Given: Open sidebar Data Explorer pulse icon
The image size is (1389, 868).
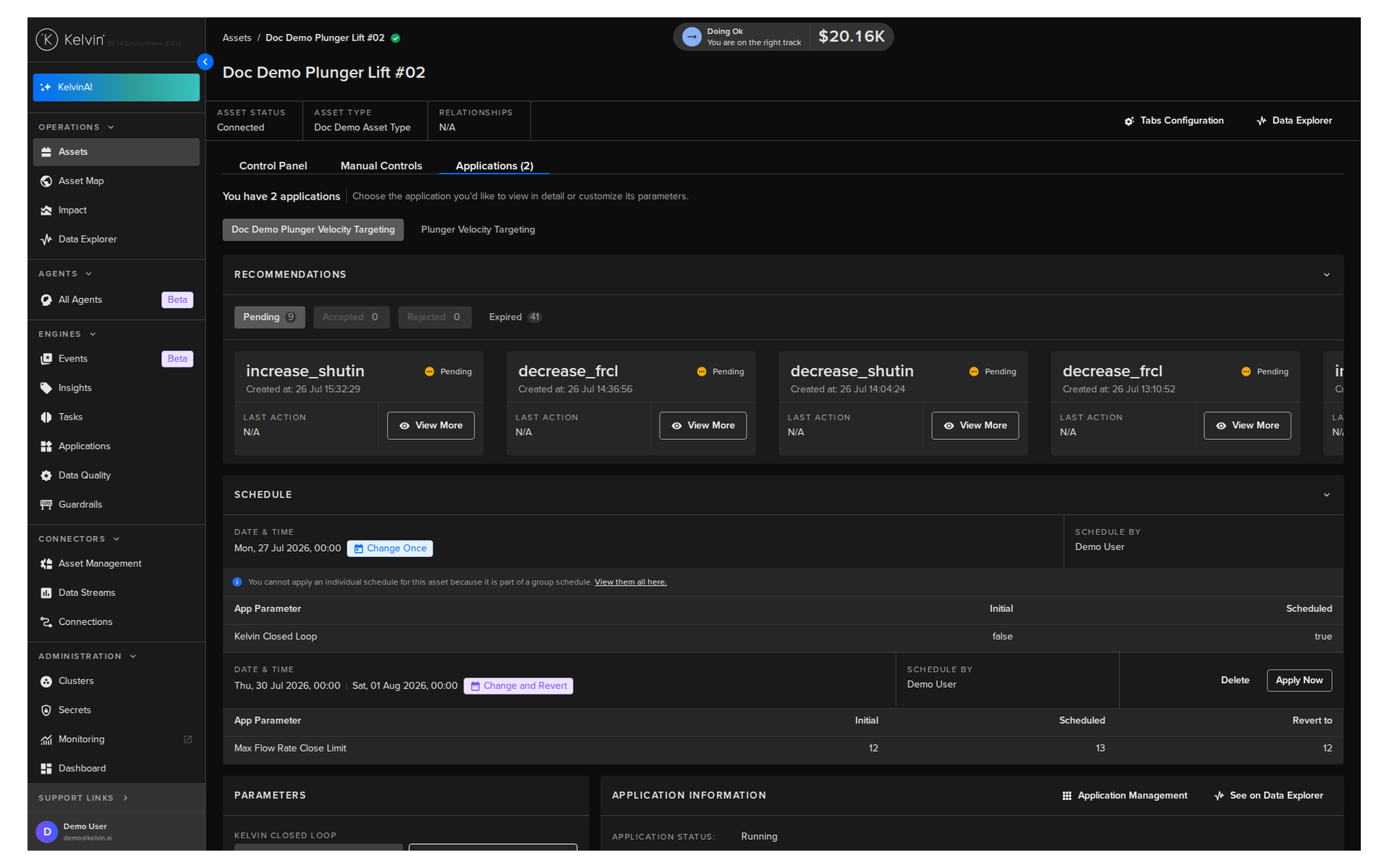Looking at the screenshot, I should coord(46,239).
